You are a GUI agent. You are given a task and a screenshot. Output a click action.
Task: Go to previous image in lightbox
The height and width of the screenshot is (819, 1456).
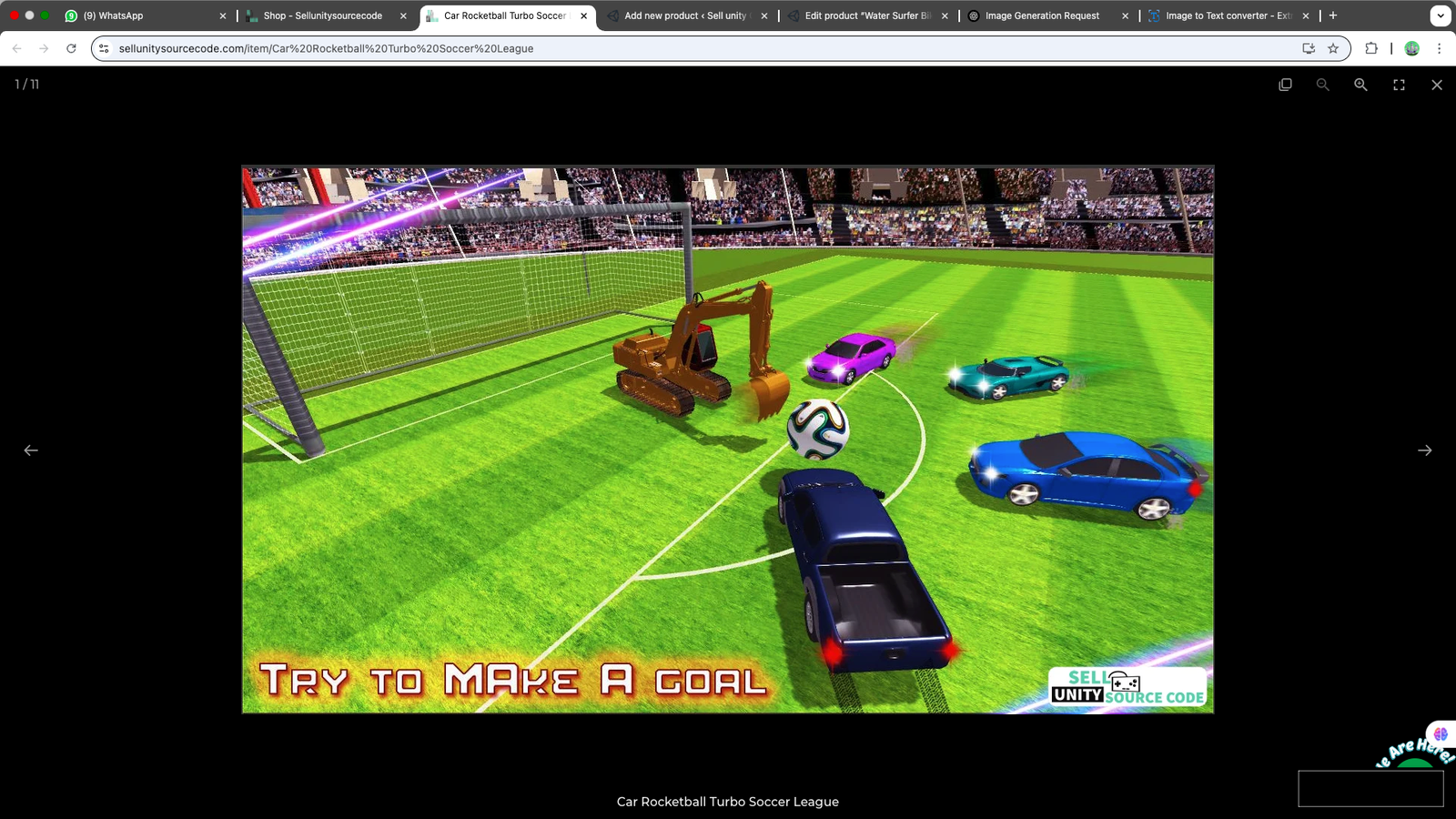point(31,450)
